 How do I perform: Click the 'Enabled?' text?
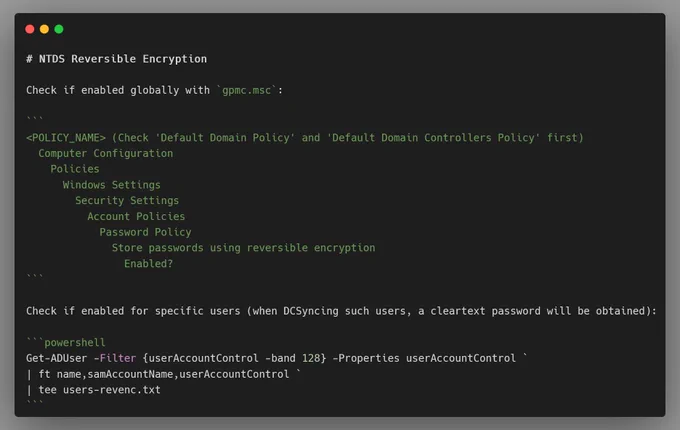[x=148, y=264]
